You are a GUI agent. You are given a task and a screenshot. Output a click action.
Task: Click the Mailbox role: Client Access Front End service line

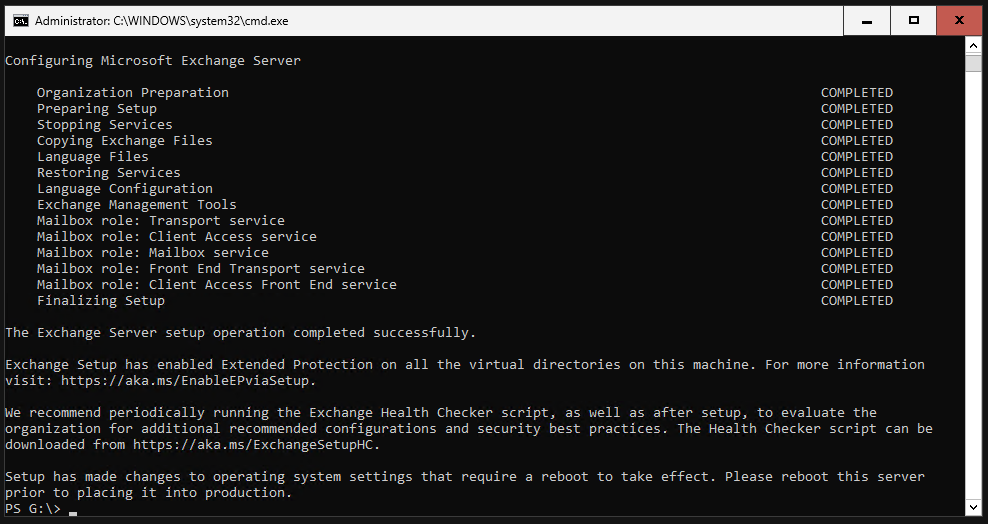click(217, 285)
